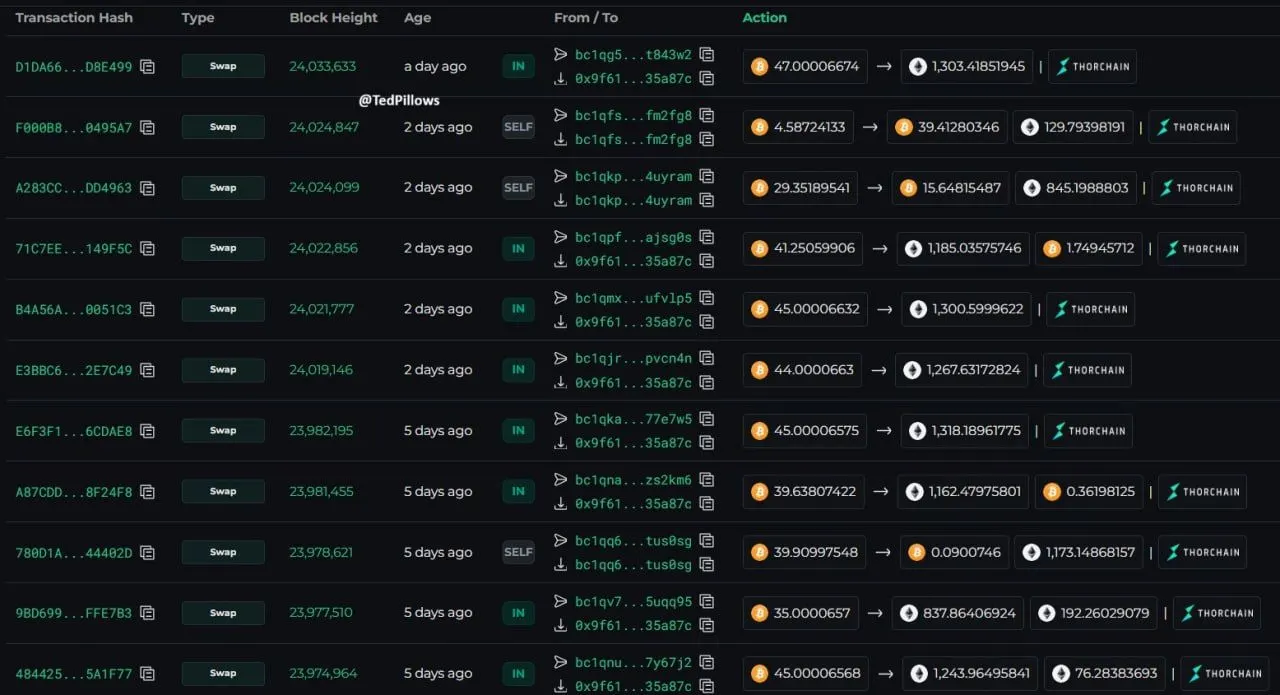The height and width of the screenshot is (695, 1280).
Task: Sort by the Block Height column header
Action: click(x=333, y=18)
